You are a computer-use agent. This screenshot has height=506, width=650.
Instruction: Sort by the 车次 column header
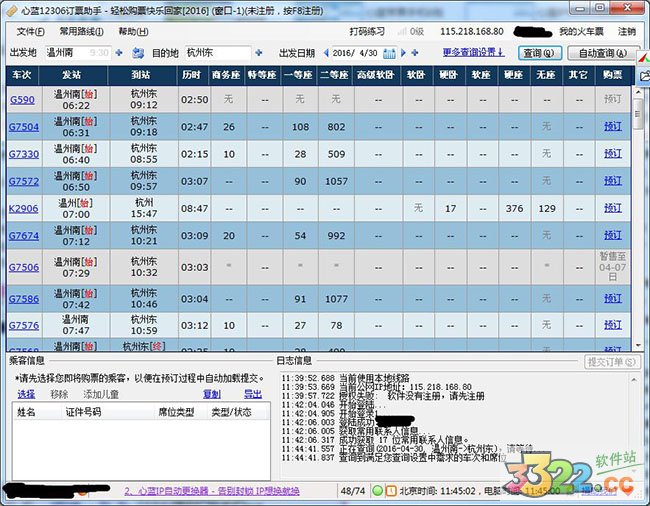click(x=22, y=75)
